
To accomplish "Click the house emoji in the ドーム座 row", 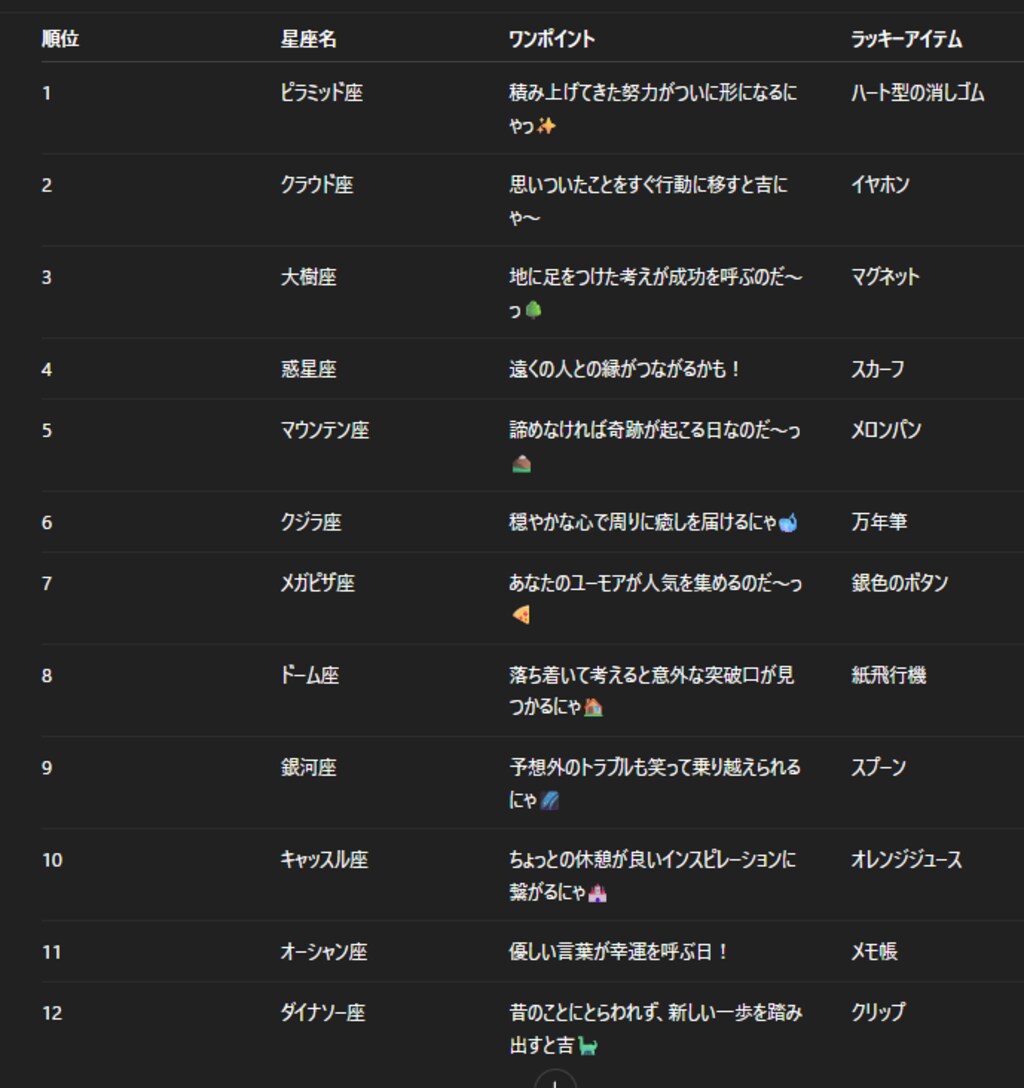I will click(x=593, y=708).
